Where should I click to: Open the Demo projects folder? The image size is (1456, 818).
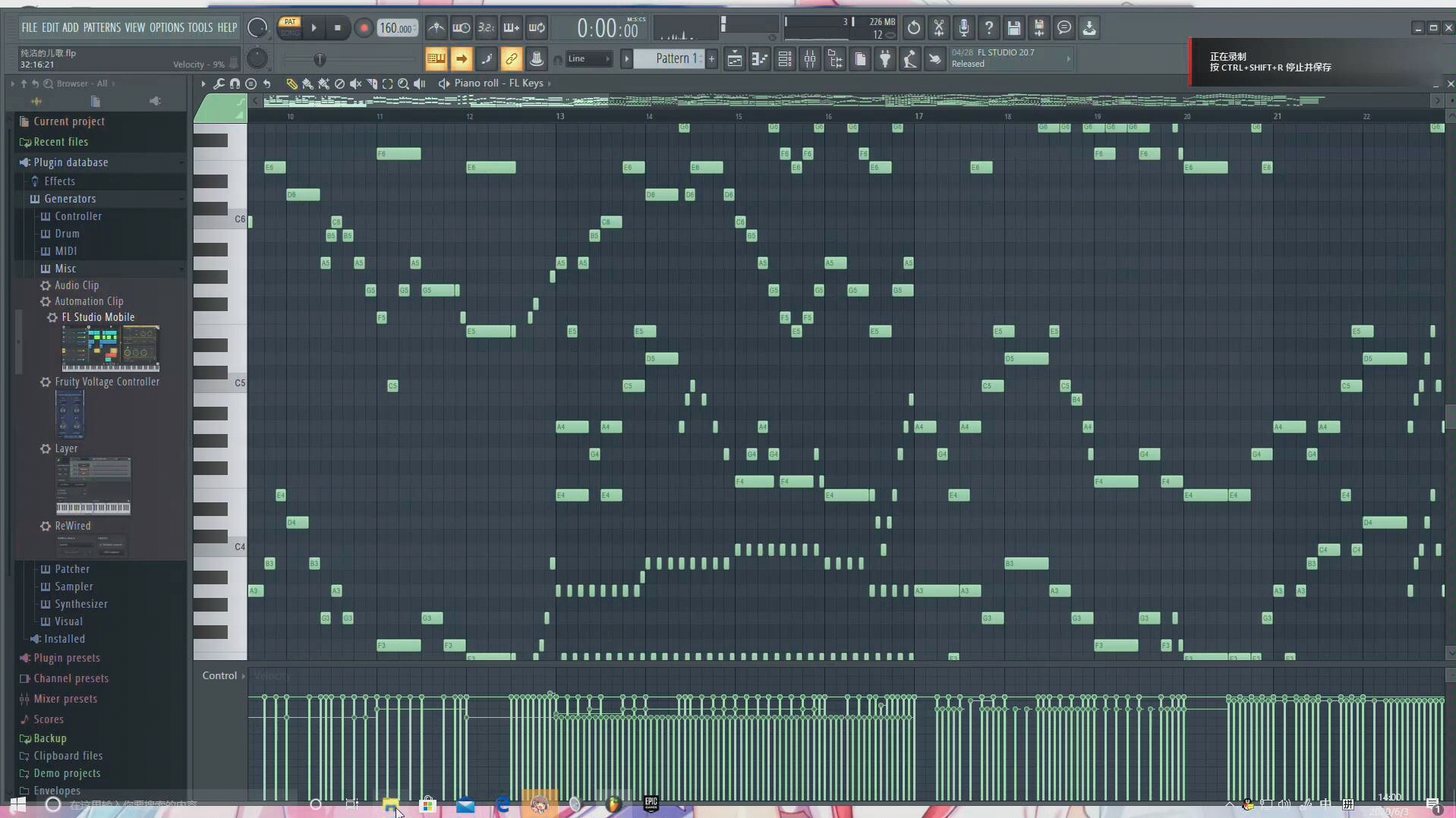pos(67,773)
